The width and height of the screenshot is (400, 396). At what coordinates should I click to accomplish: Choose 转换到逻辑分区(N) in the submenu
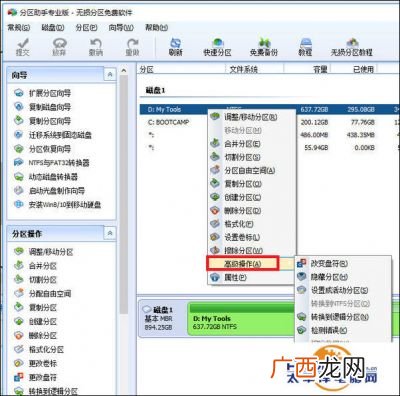(x=343, y=317)
